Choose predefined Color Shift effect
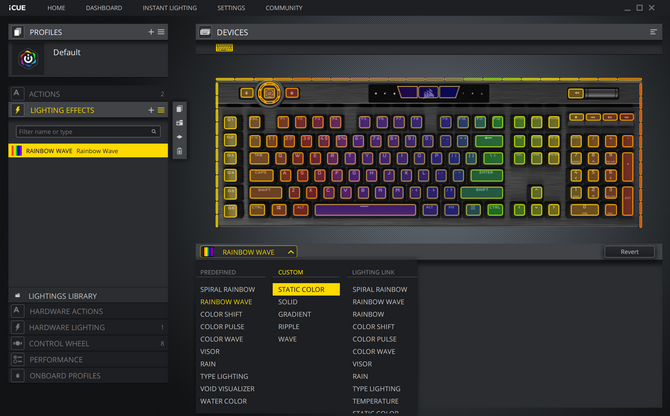This screenshot has height=416, width=670. pyautogui.click(x=221, y=314)
